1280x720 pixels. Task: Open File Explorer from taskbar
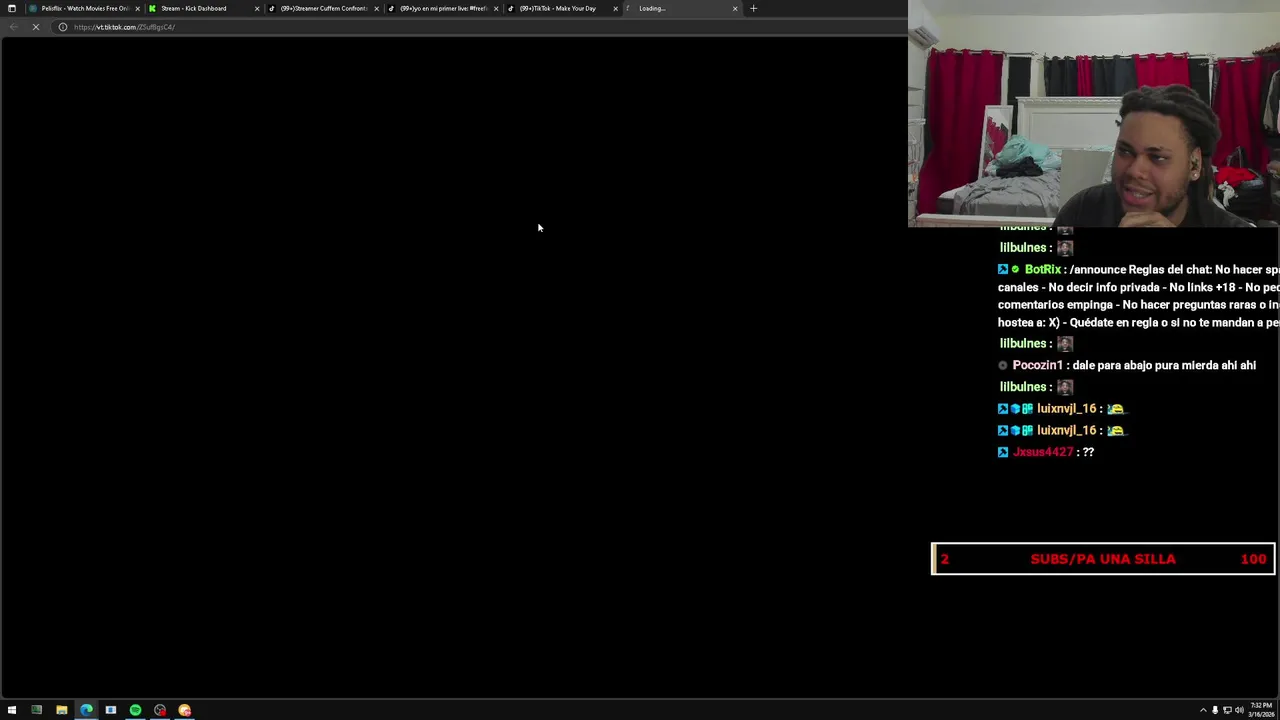[61, 710]
